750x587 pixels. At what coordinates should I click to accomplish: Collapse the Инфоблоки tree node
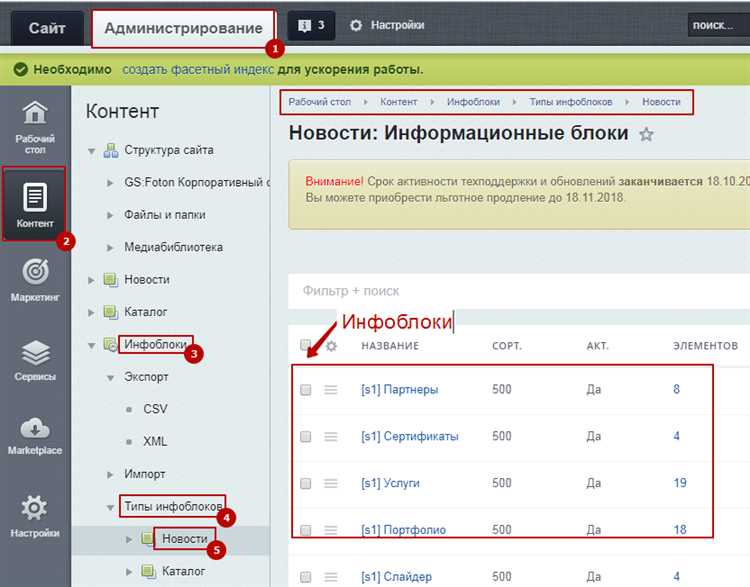[91, 345]
